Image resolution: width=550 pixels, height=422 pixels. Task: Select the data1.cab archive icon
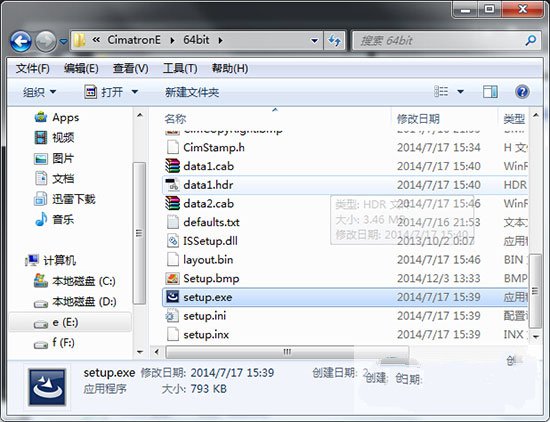click(172, 166)
